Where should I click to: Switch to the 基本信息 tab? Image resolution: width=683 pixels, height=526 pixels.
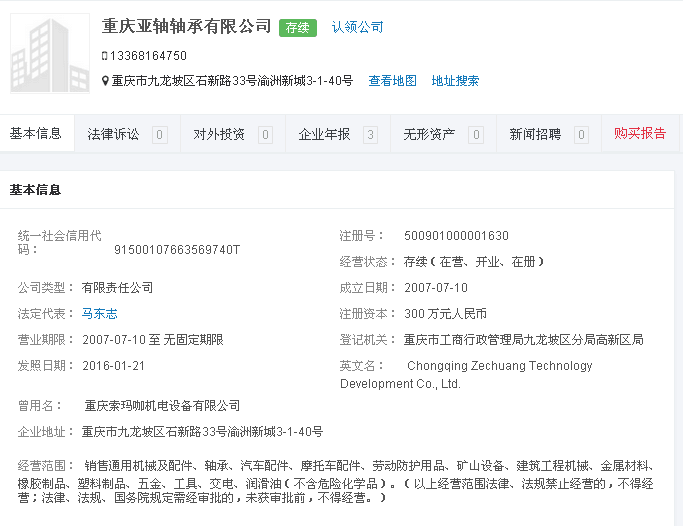pos(36,134)
